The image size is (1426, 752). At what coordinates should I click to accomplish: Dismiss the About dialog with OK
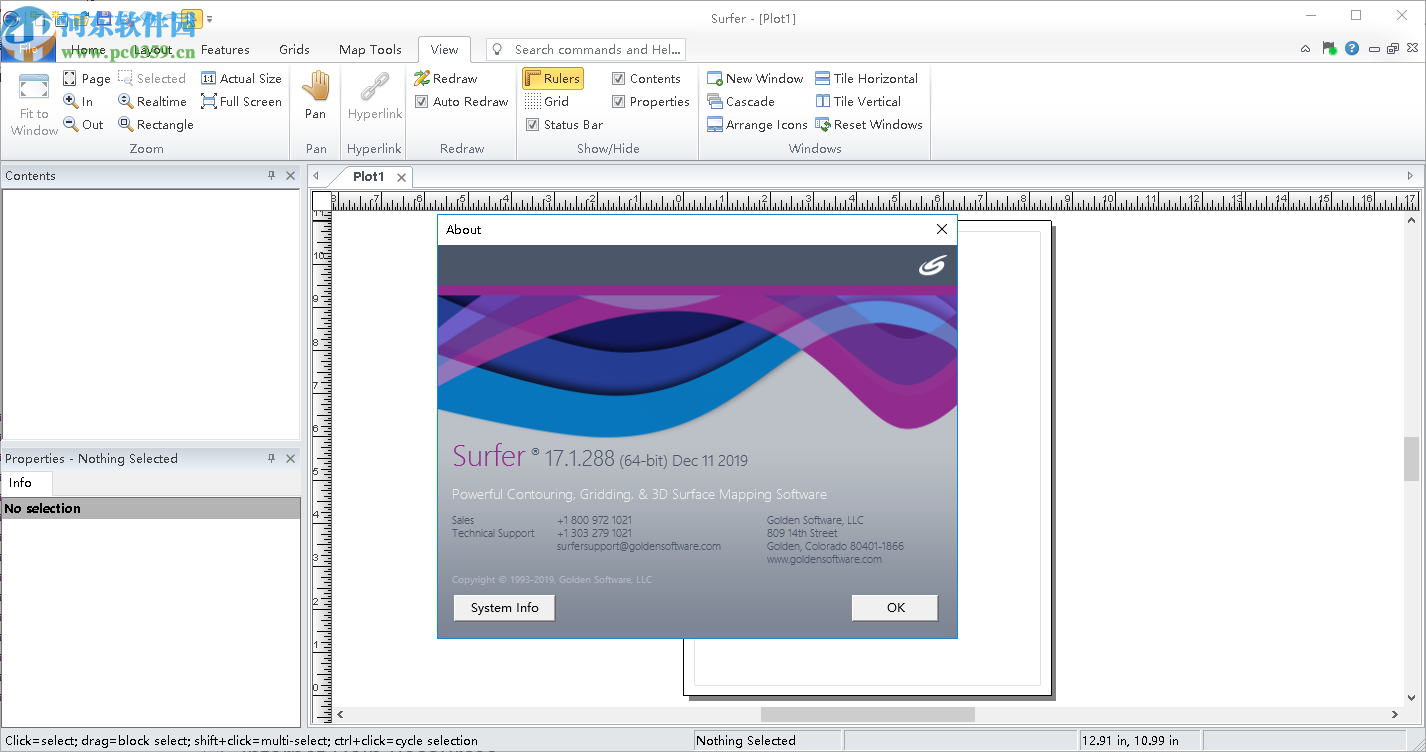(x=894, y=607)
